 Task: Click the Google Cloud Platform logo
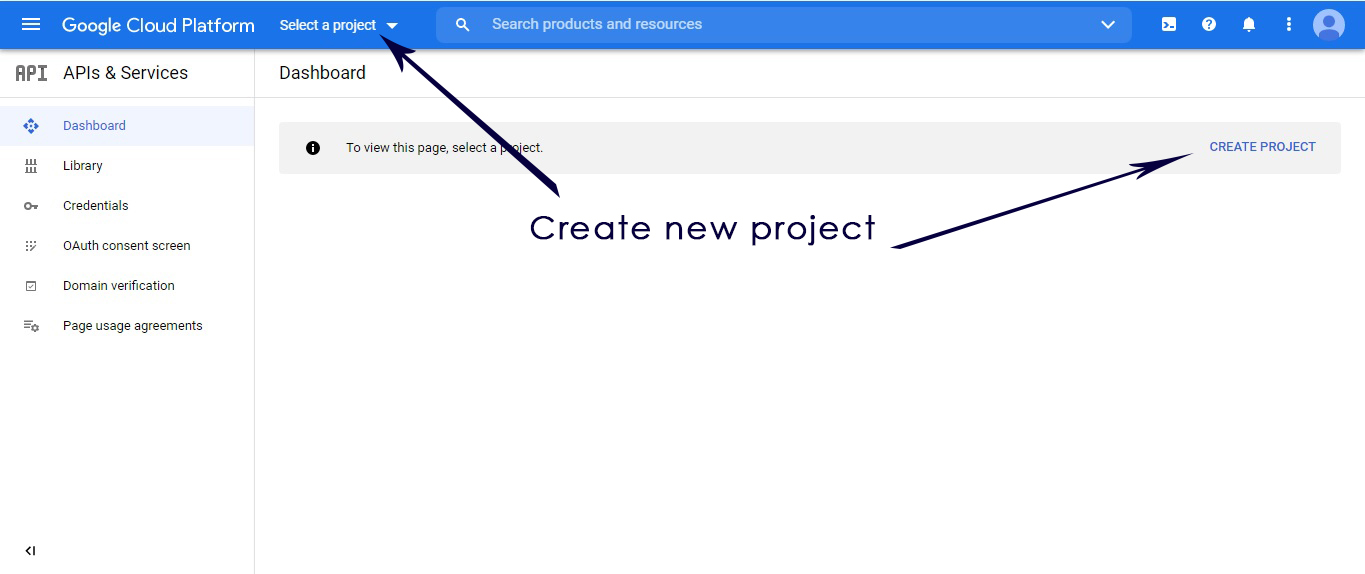point(158,25)
